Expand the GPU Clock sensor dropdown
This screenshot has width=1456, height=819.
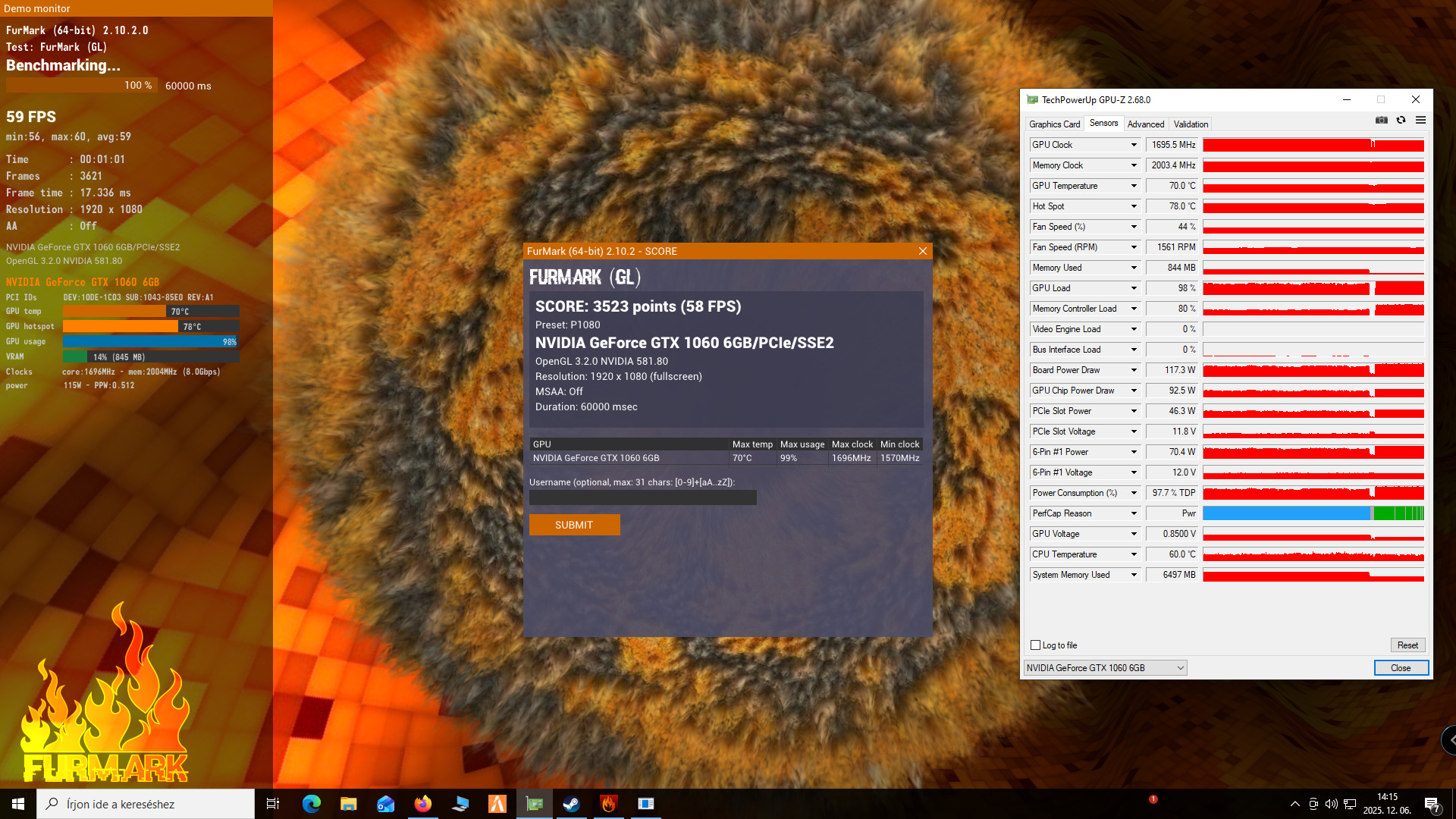coord(1134,145)
